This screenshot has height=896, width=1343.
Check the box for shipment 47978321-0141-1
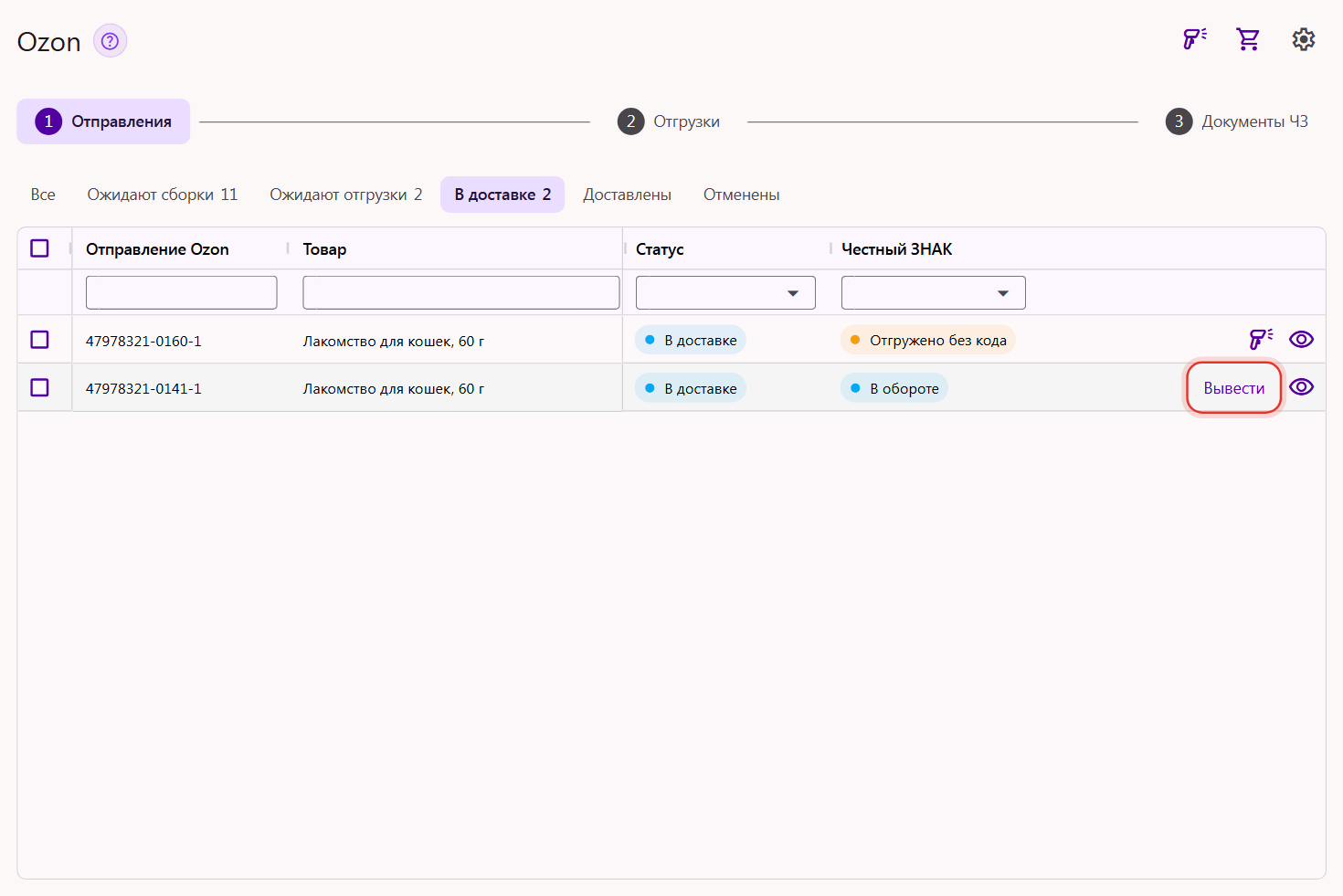click(39, 387)
